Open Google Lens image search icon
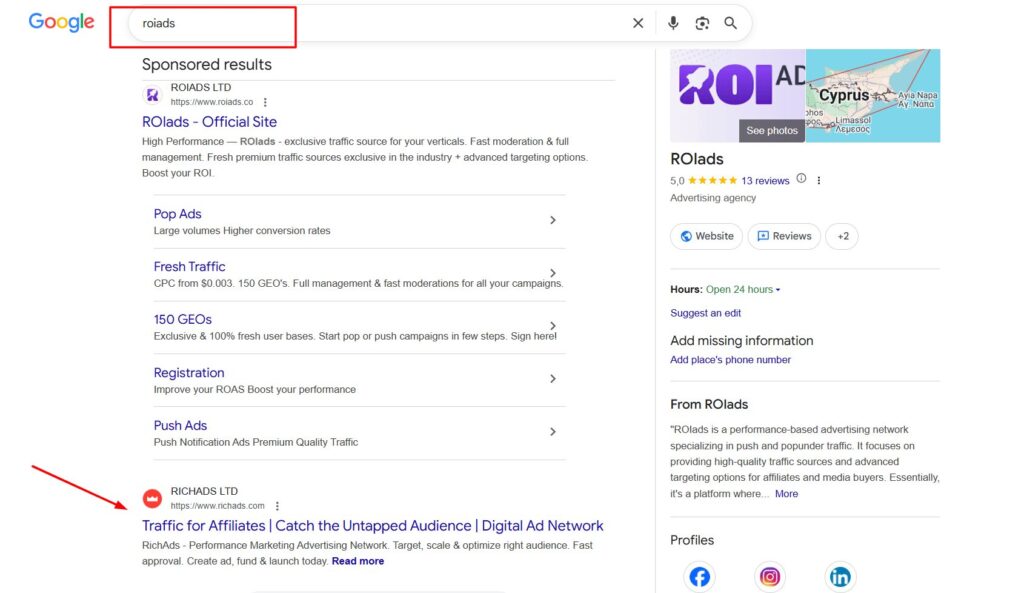 click(x=702, y=24)
